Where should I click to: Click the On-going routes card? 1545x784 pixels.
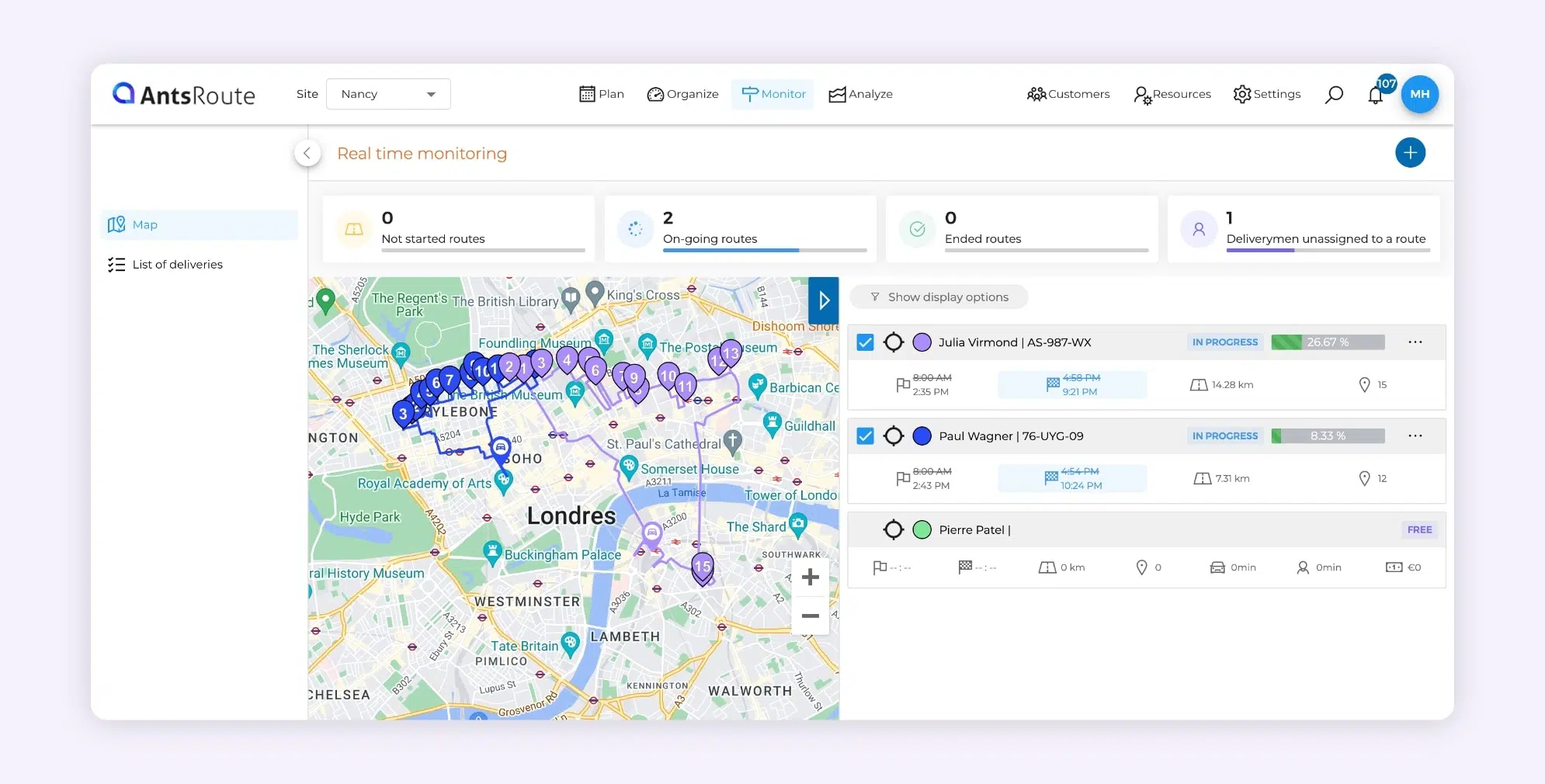(741, 229)
